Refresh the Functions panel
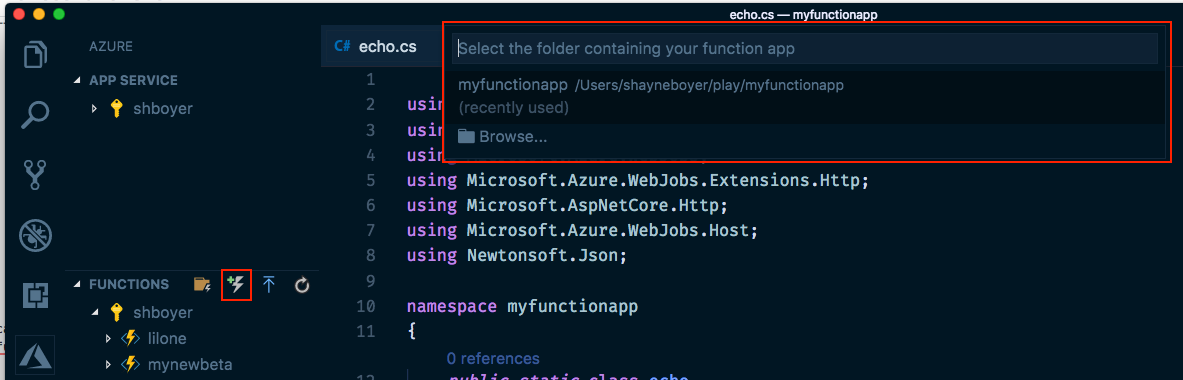 [x=302, y=285]
